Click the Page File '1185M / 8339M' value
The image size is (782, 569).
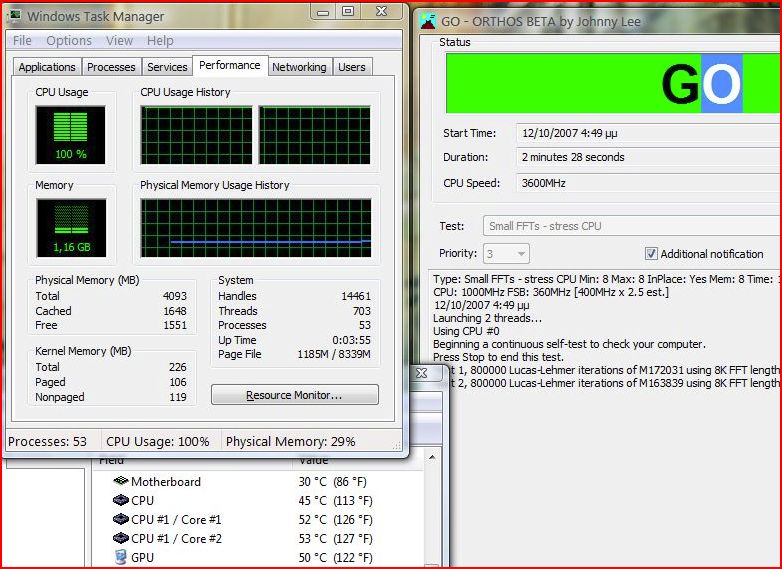pyautogui.click(x=334, y=355)
